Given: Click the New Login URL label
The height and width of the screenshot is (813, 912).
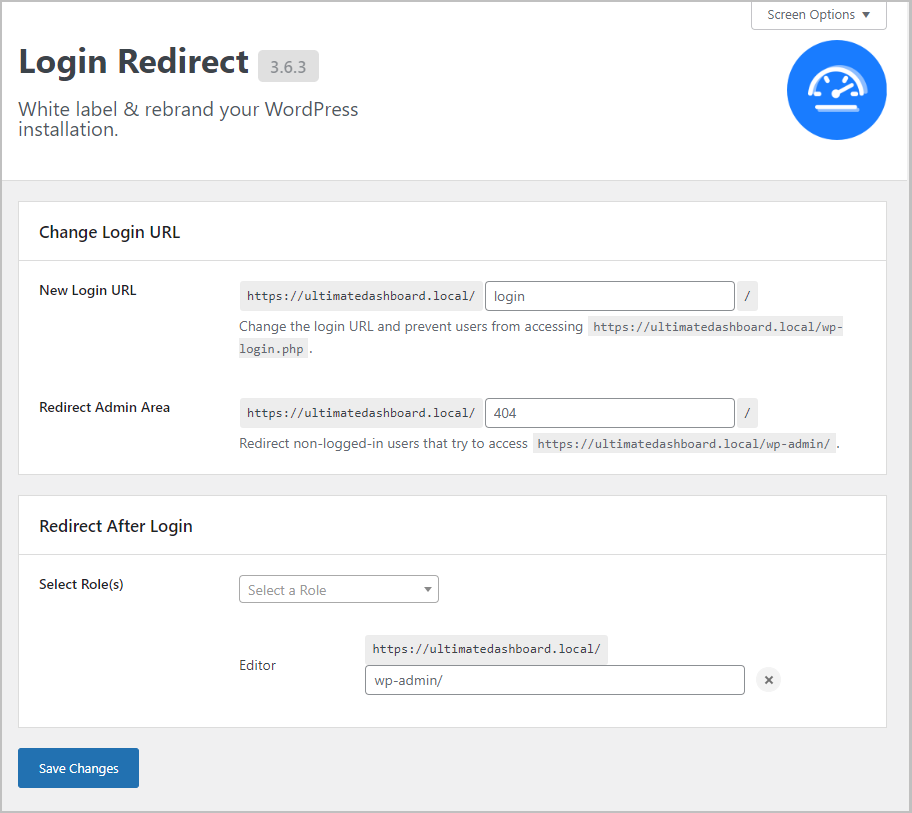Looking at the screenshot, I should pos(88,290).
